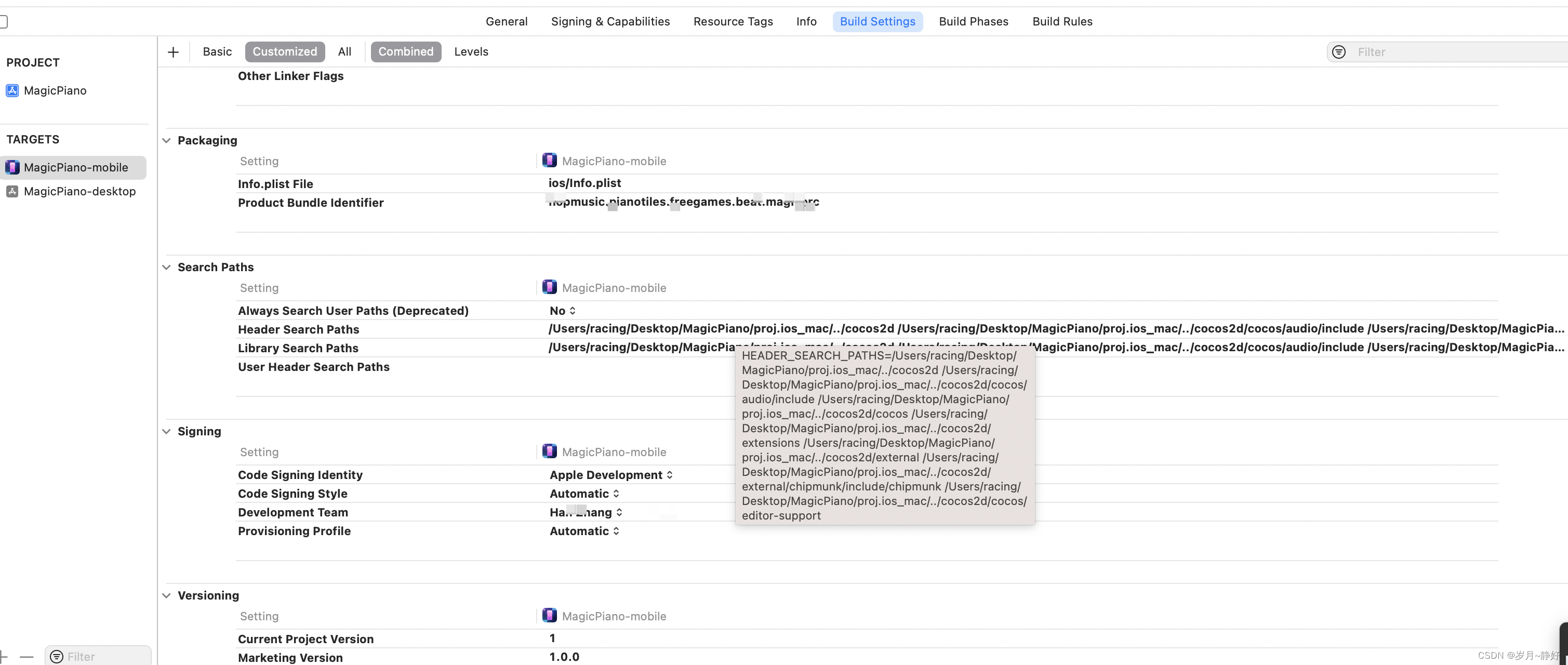Click the bundle identifier value
The width and height of the screenshot is (1568, 665).
683,202
